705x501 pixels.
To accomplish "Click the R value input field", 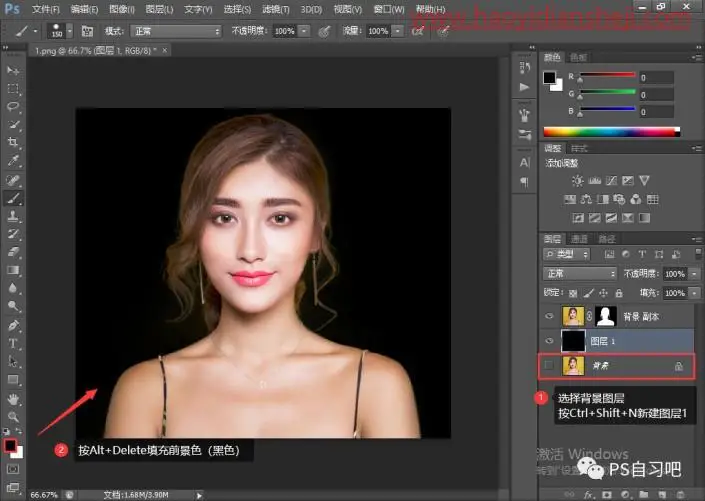I will (656, 77).
